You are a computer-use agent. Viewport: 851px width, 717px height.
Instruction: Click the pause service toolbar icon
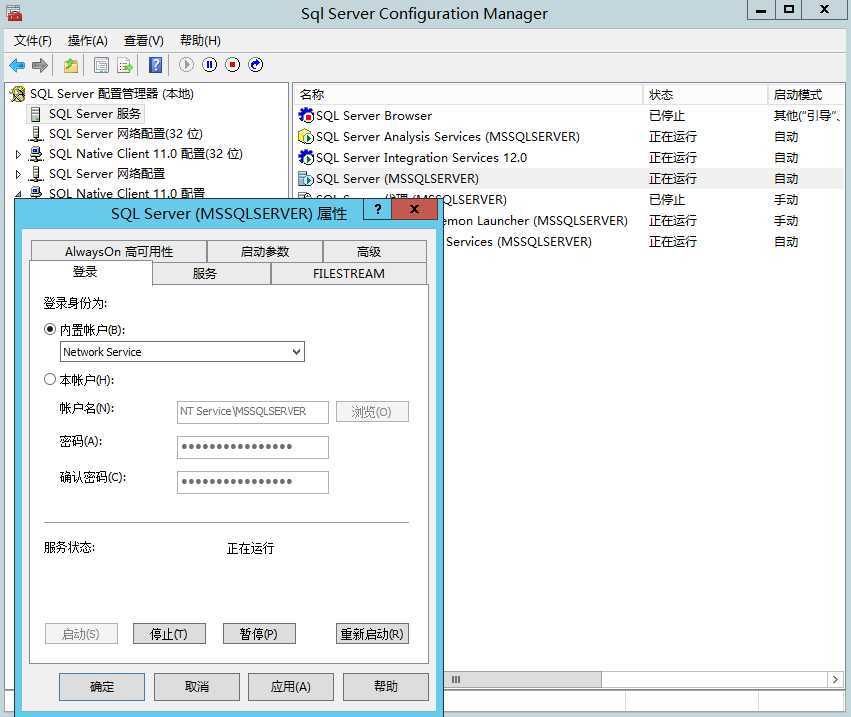tap(209, 65)
